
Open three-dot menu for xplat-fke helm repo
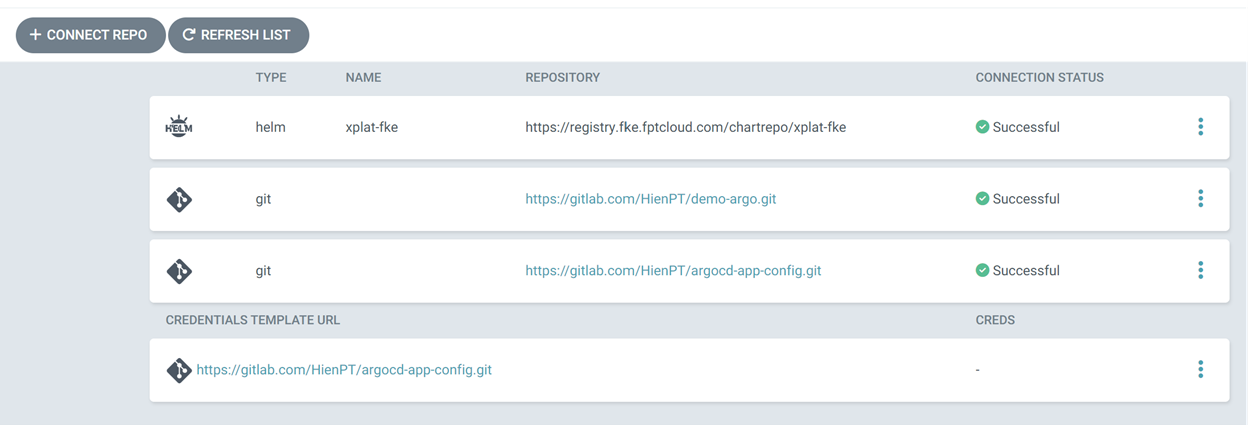(x=1200, y=127)
